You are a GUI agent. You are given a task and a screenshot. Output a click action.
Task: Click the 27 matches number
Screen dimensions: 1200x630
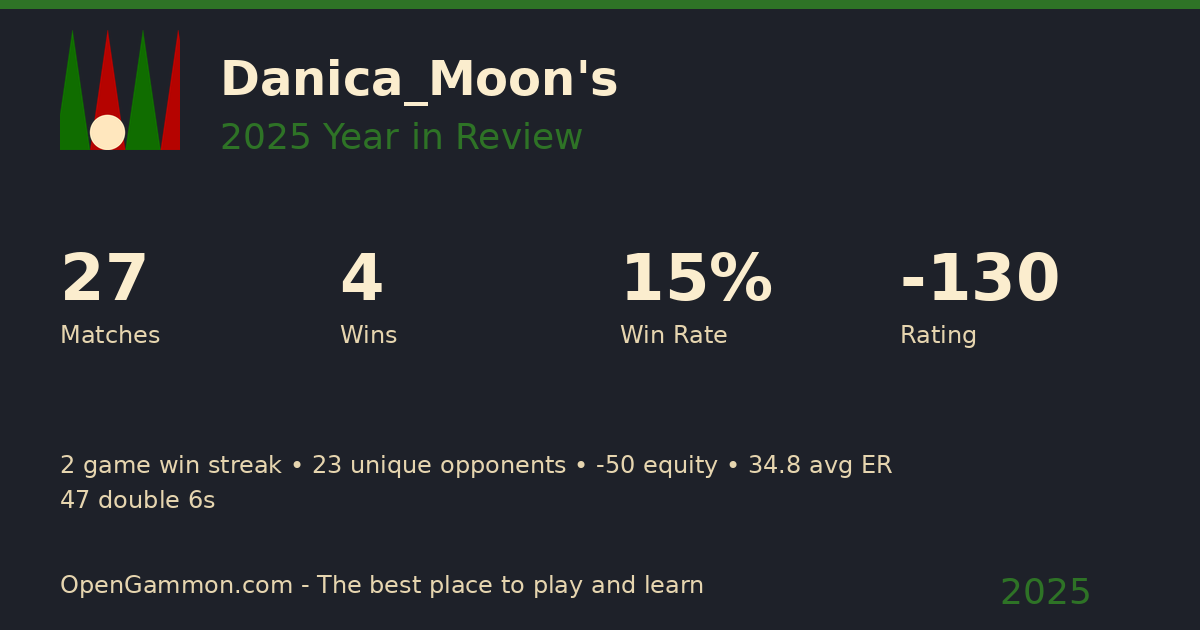pyautogui.click(x=104, y=280)
